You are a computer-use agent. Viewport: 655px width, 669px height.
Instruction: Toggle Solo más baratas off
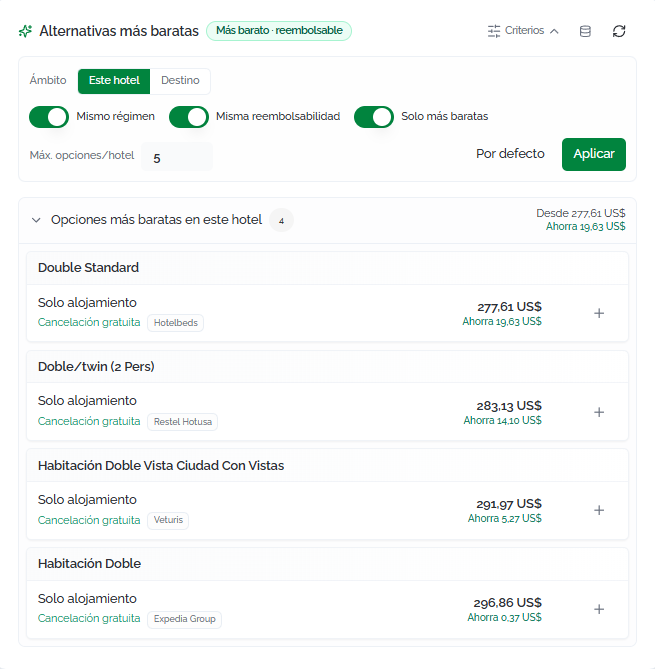374,117
